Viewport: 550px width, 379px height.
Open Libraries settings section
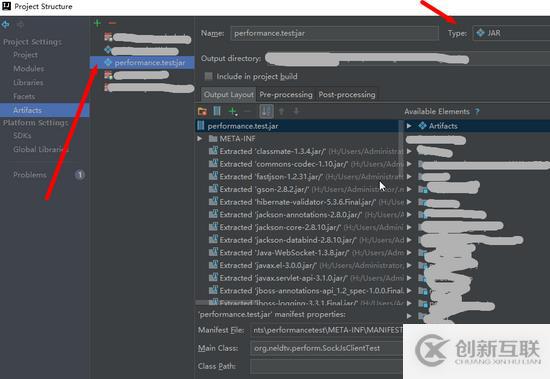click(x=28, y=82)
